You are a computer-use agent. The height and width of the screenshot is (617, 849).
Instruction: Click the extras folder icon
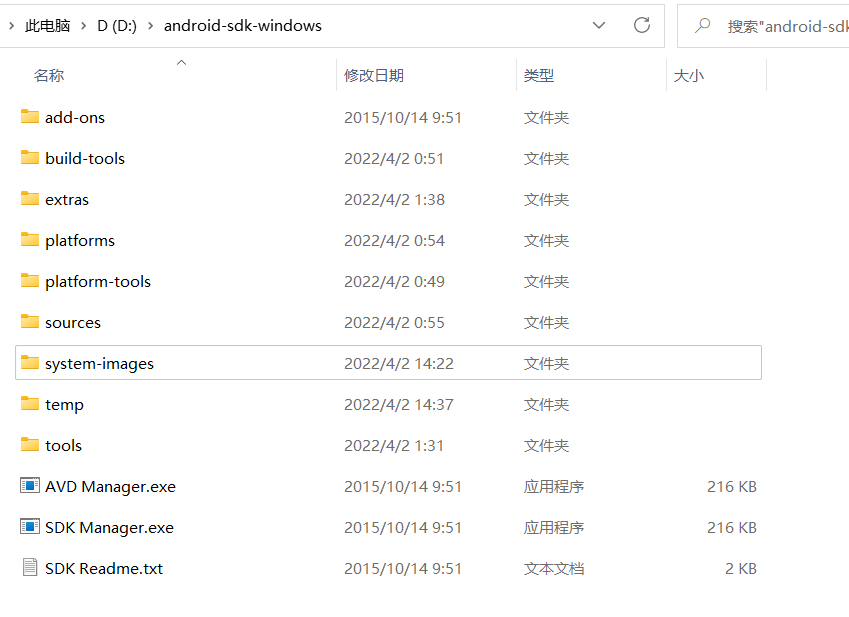click(x=30, y=199)
